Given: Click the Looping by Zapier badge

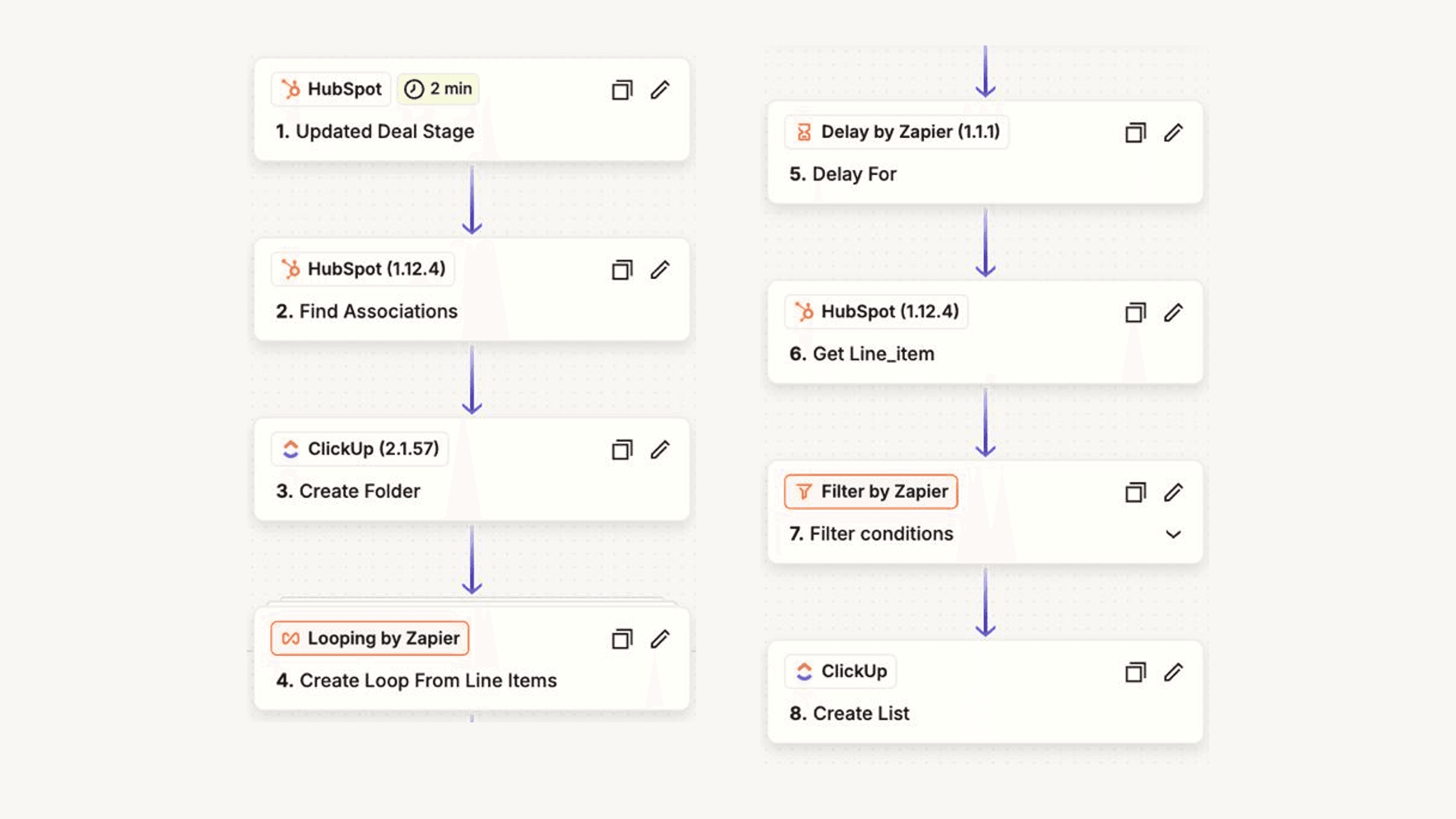Looking at the screenshot, I should point(370,638).
